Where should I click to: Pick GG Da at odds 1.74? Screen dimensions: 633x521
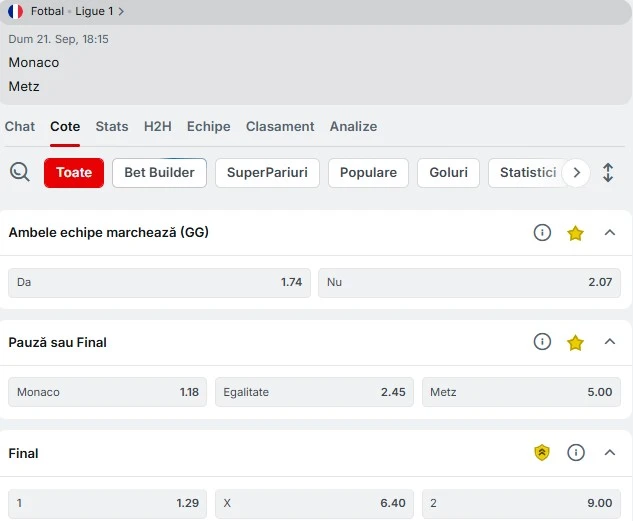click(159, 282)
